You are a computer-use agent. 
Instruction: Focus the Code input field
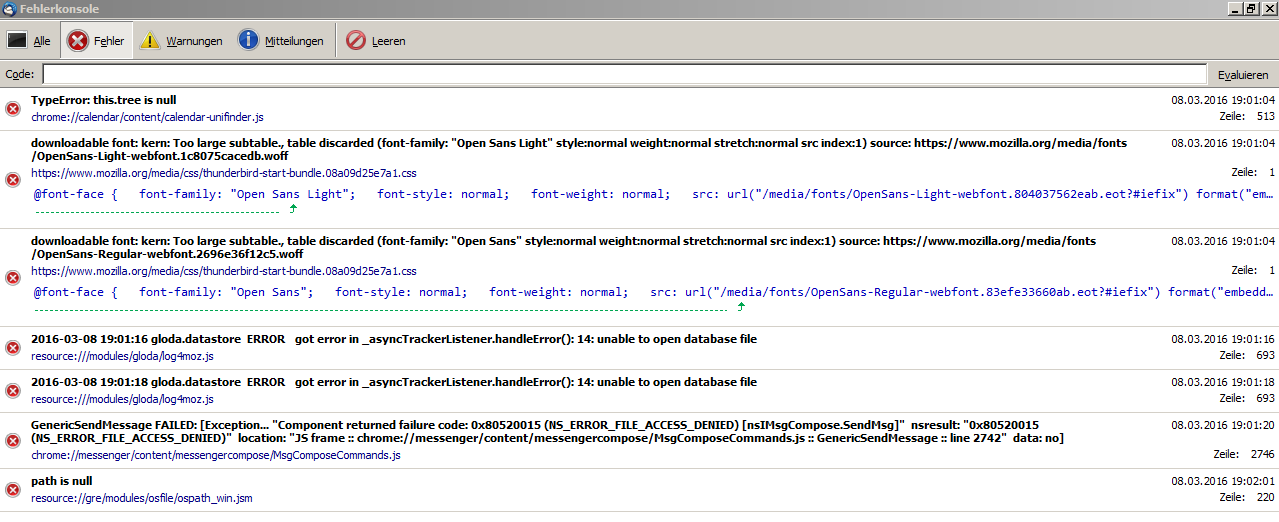(624, 75)
